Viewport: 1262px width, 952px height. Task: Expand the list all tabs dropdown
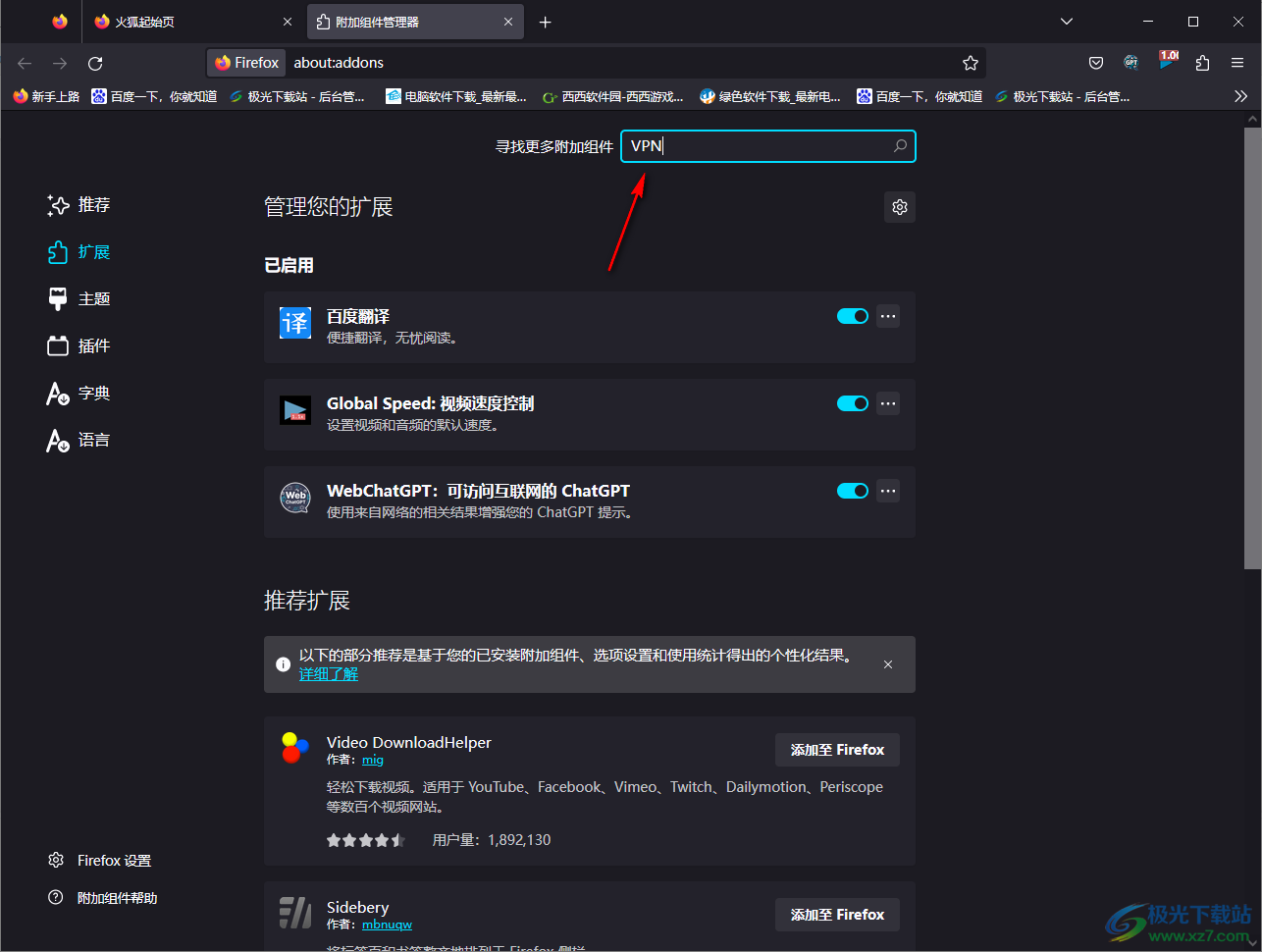click(x=1067, y=22)
